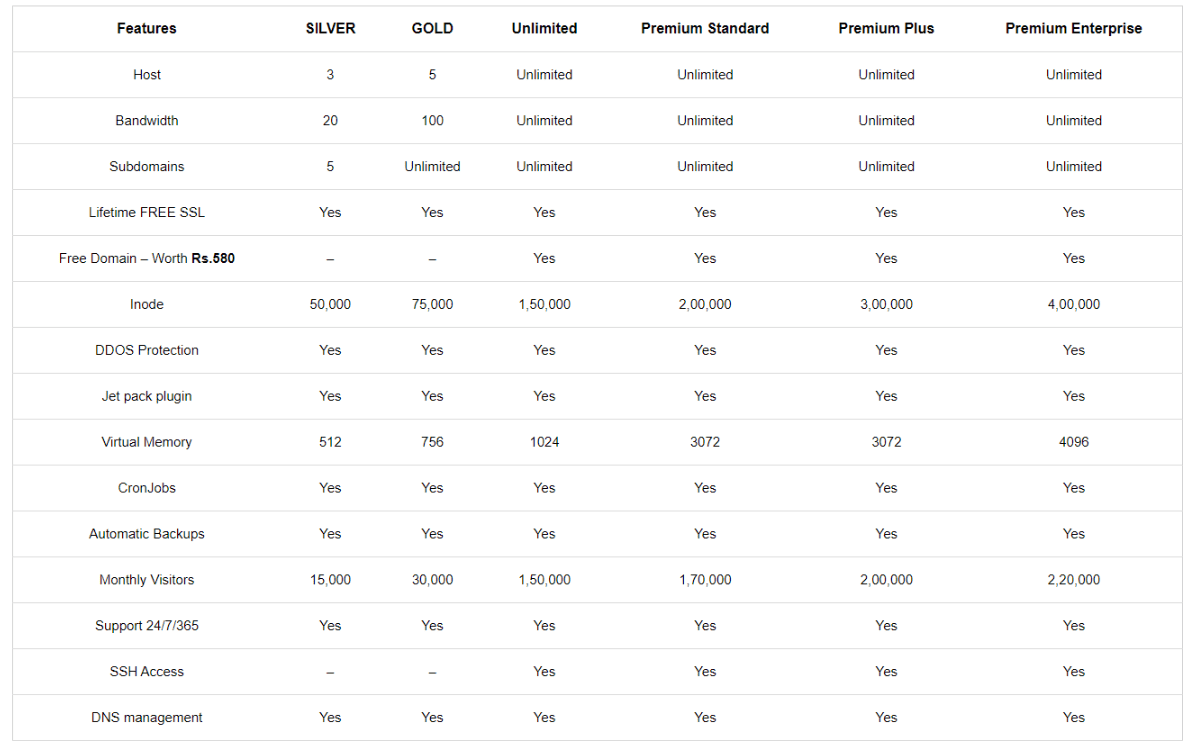Click the Inode feature label
Viewport: 1196px width, 746px height.
click(146, 304)
